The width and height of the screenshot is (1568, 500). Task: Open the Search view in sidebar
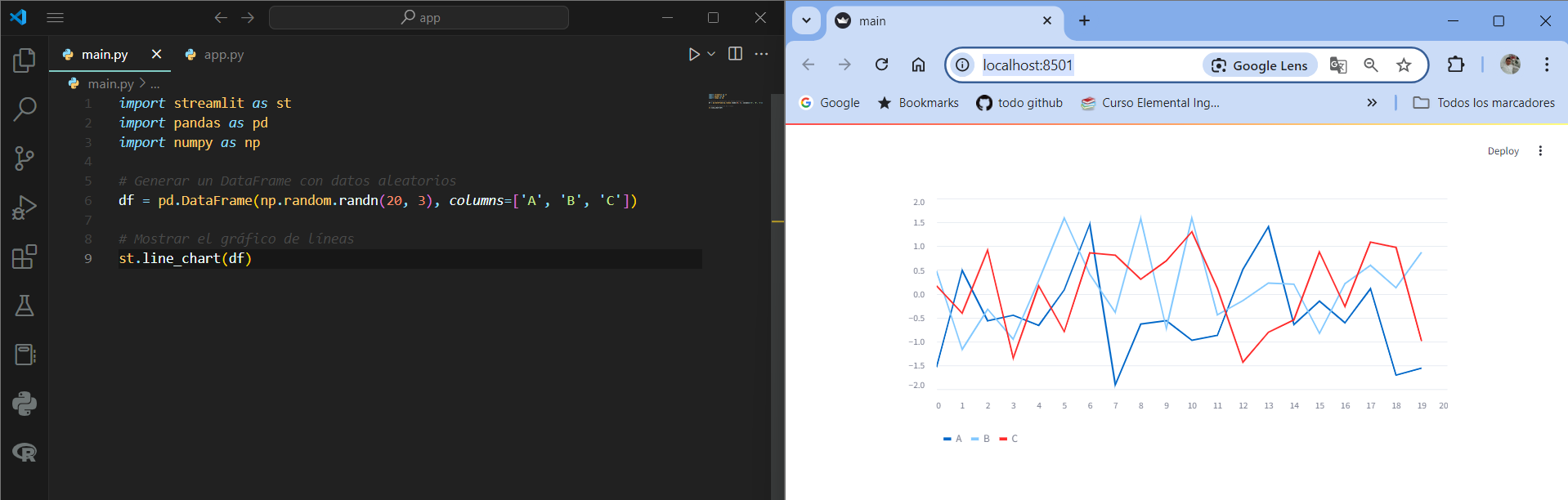pos(25,109)
